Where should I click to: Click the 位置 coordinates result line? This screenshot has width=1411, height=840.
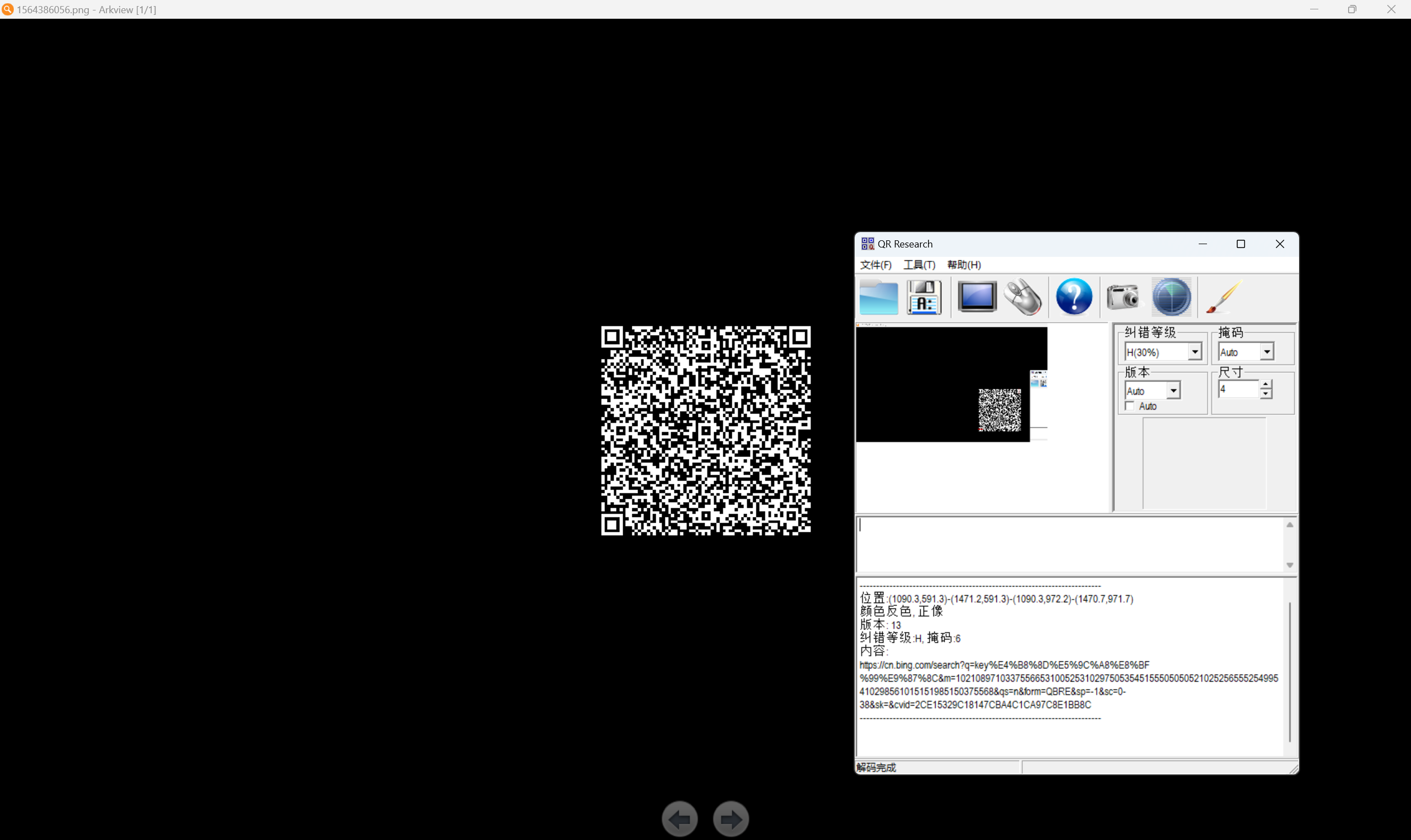click(x=996, y=598)
